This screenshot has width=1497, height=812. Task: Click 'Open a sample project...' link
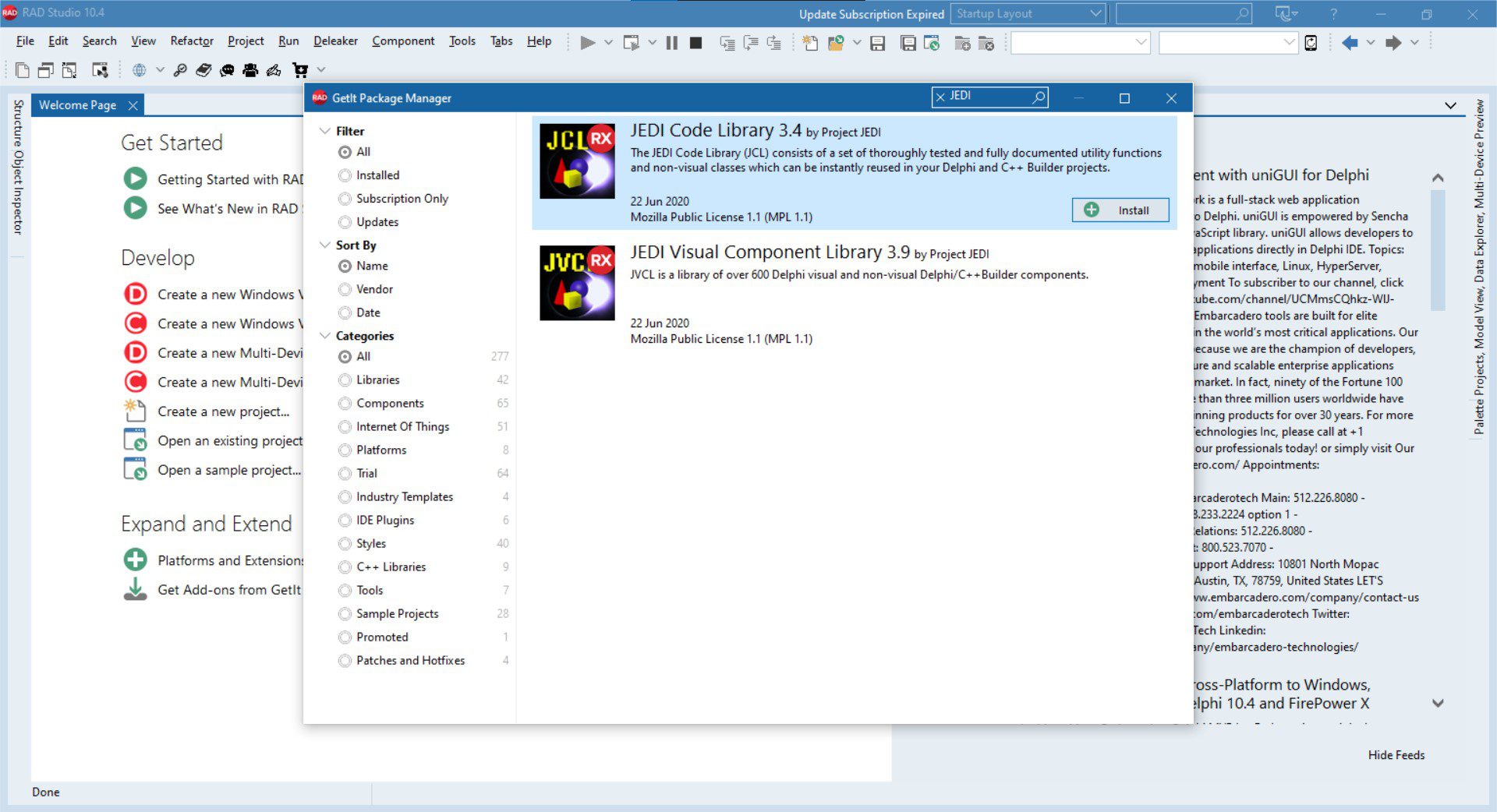(229, 470)
